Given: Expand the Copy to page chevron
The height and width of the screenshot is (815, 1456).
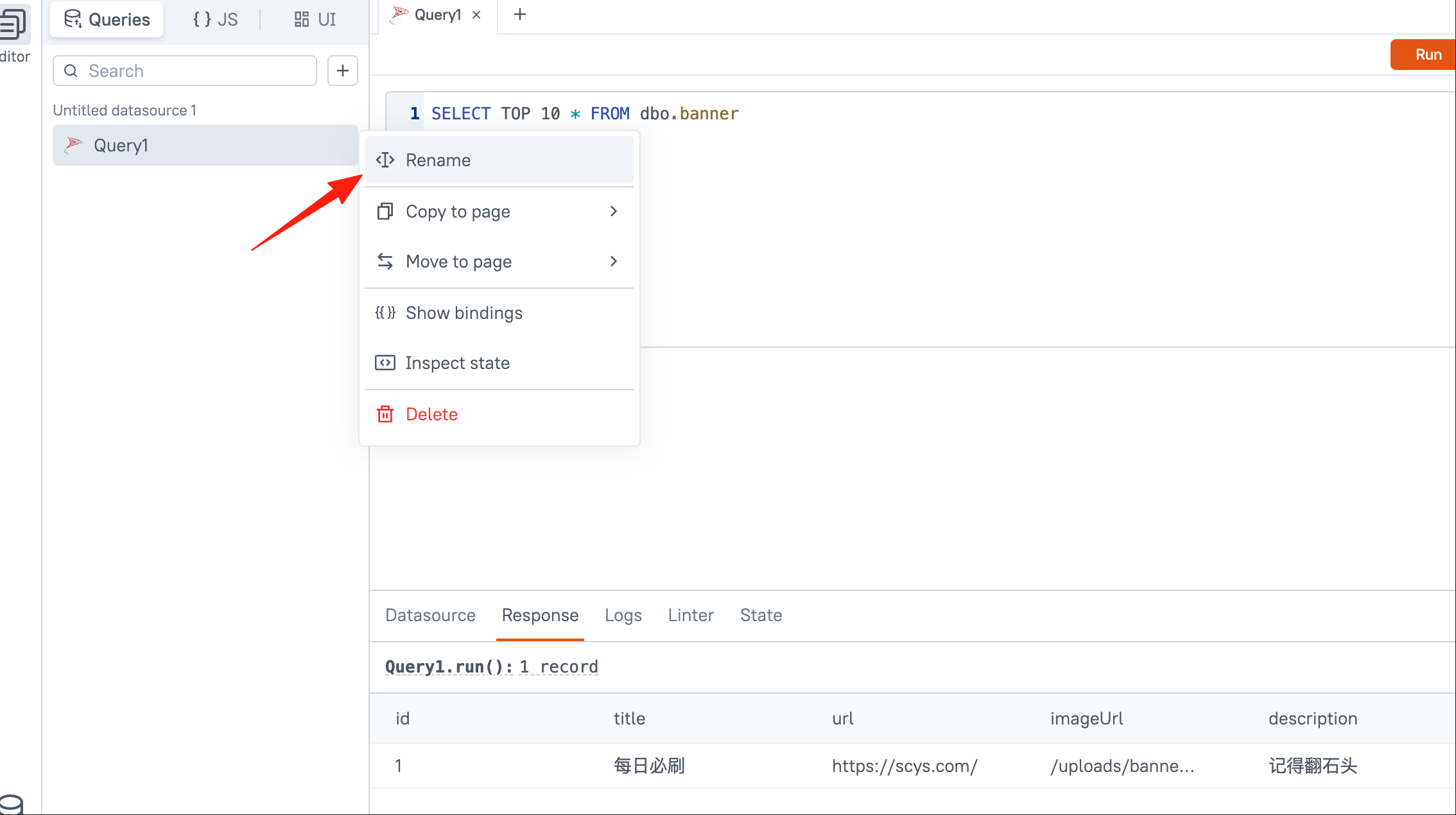Looking at the screenshot, I should pos(614,211).
